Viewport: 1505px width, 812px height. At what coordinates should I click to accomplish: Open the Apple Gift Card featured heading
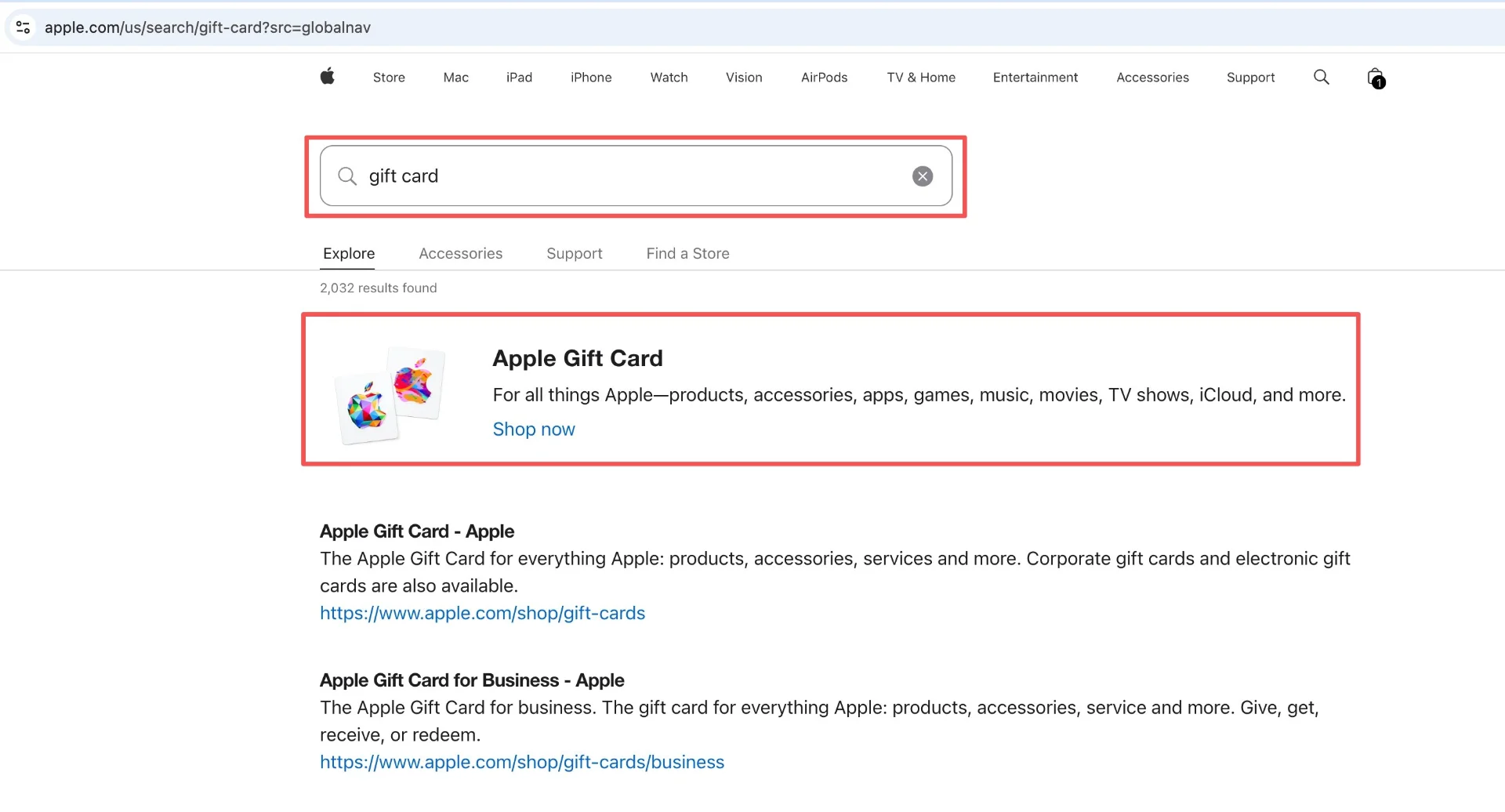[x=578, y=358]
